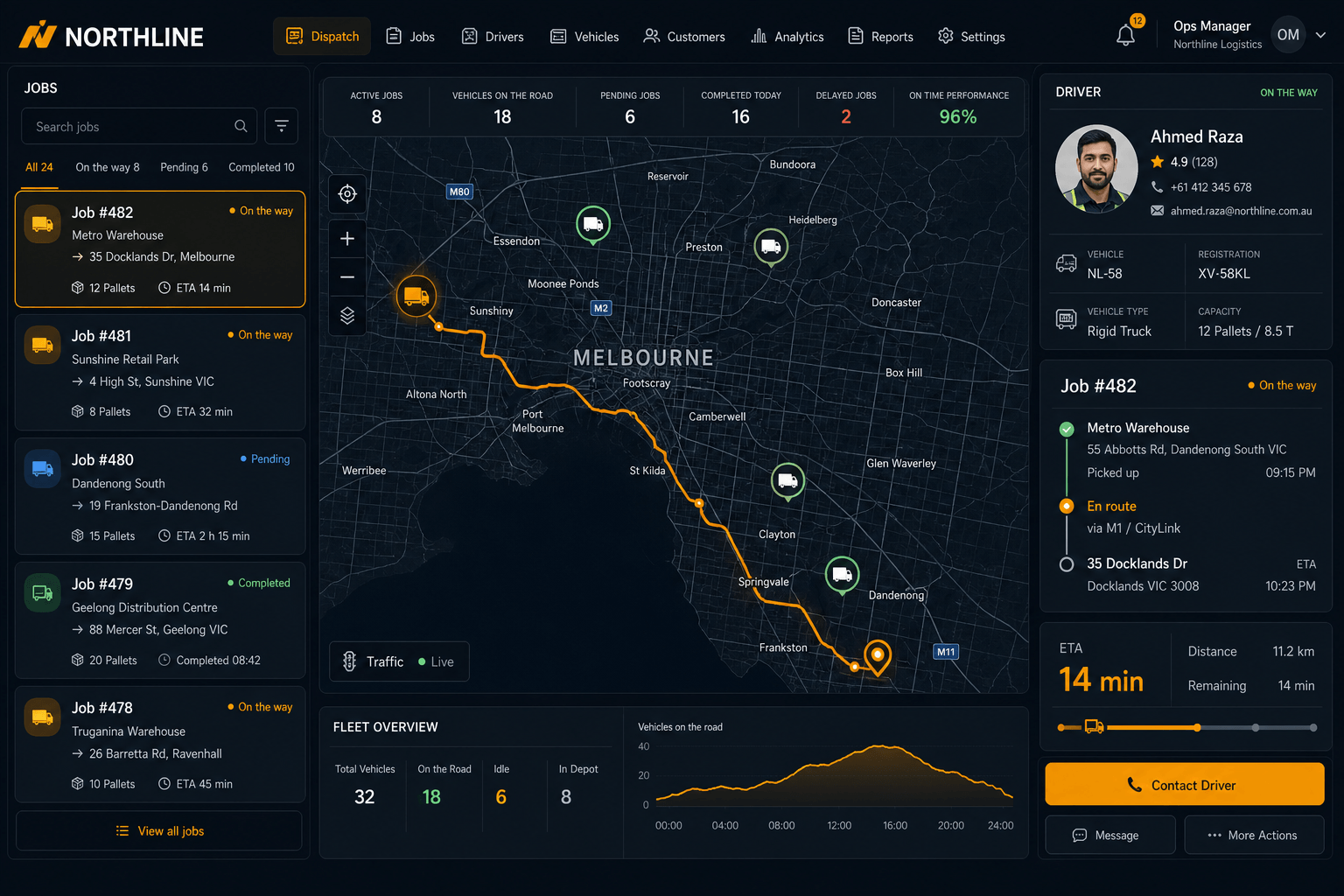Call +61 412 345 678

coord(1211,187)
